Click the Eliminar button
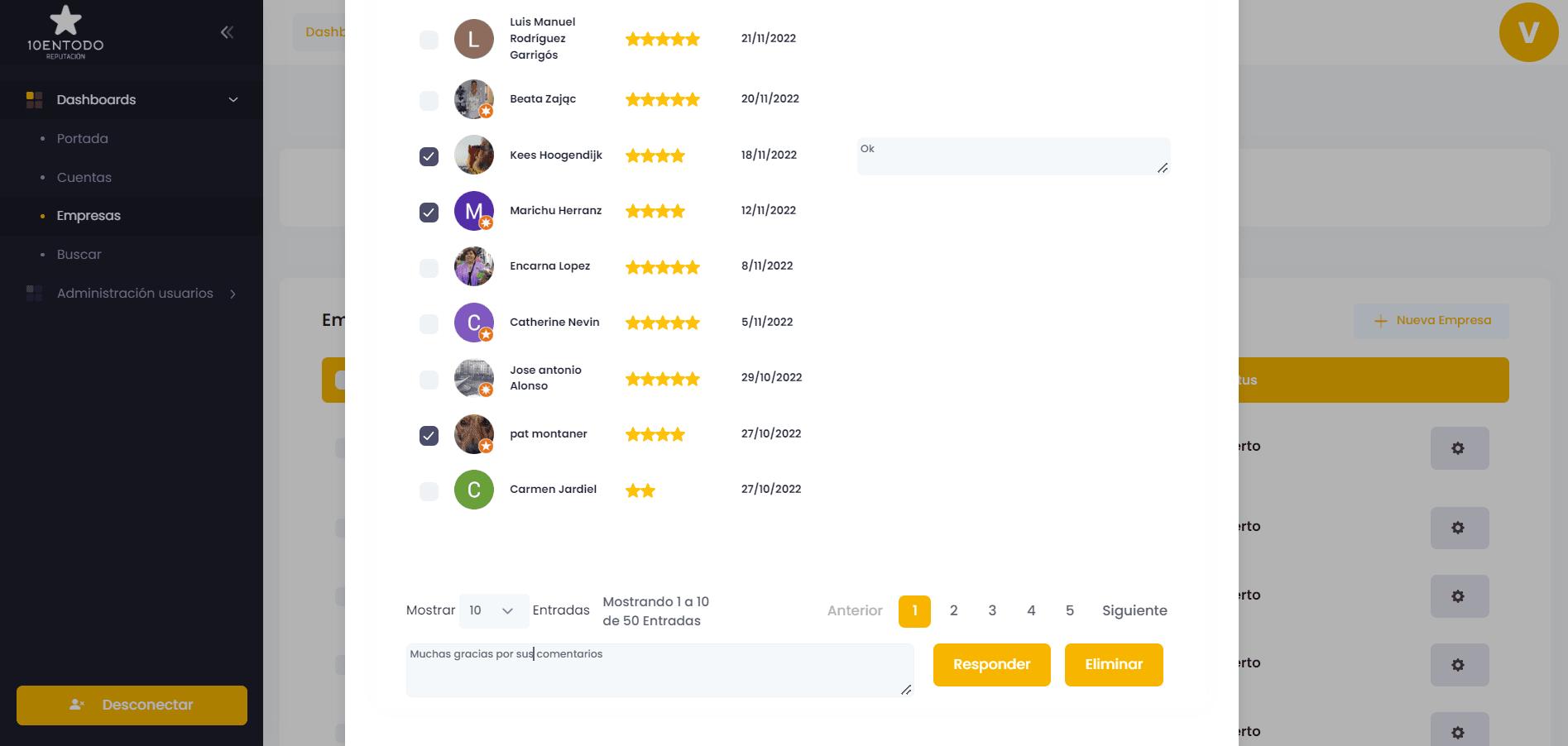The image size is (1568, 746). pos(1113,665)
